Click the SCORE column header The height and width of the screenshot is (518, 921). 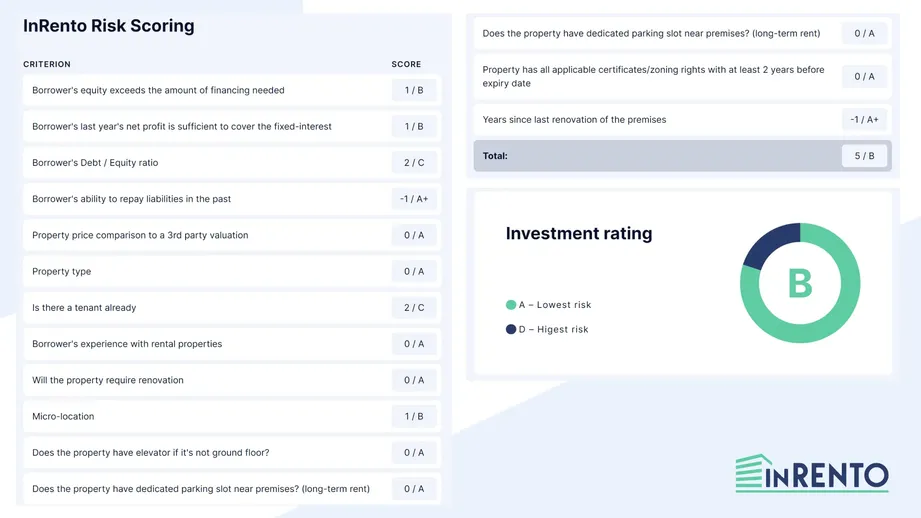tap(406, 64)
